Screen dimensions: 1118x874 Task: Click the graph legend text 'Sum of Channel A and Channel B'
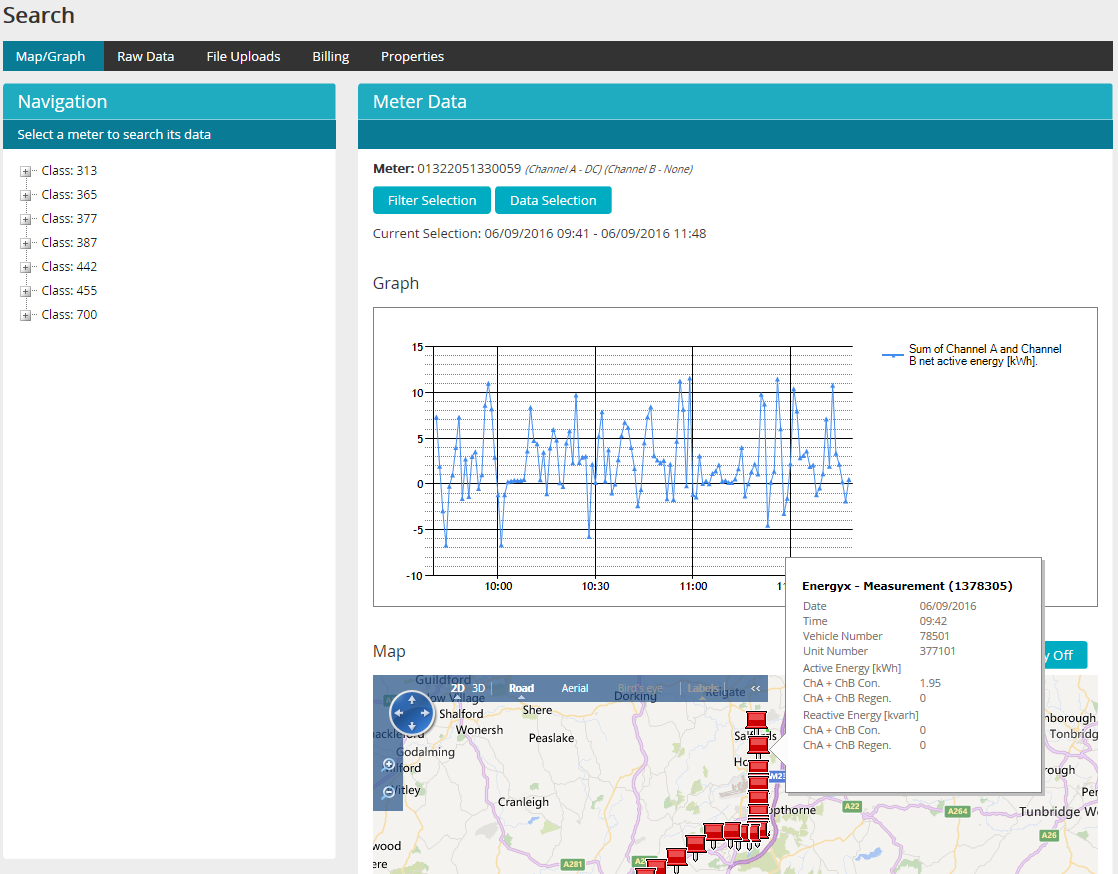pyautogui.click(x=985, y=355)
